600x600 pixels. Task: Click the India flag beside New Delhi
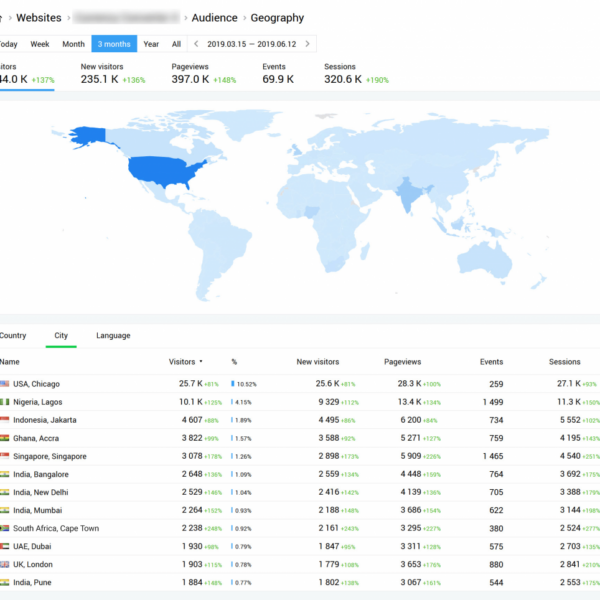tap(5, 492)
